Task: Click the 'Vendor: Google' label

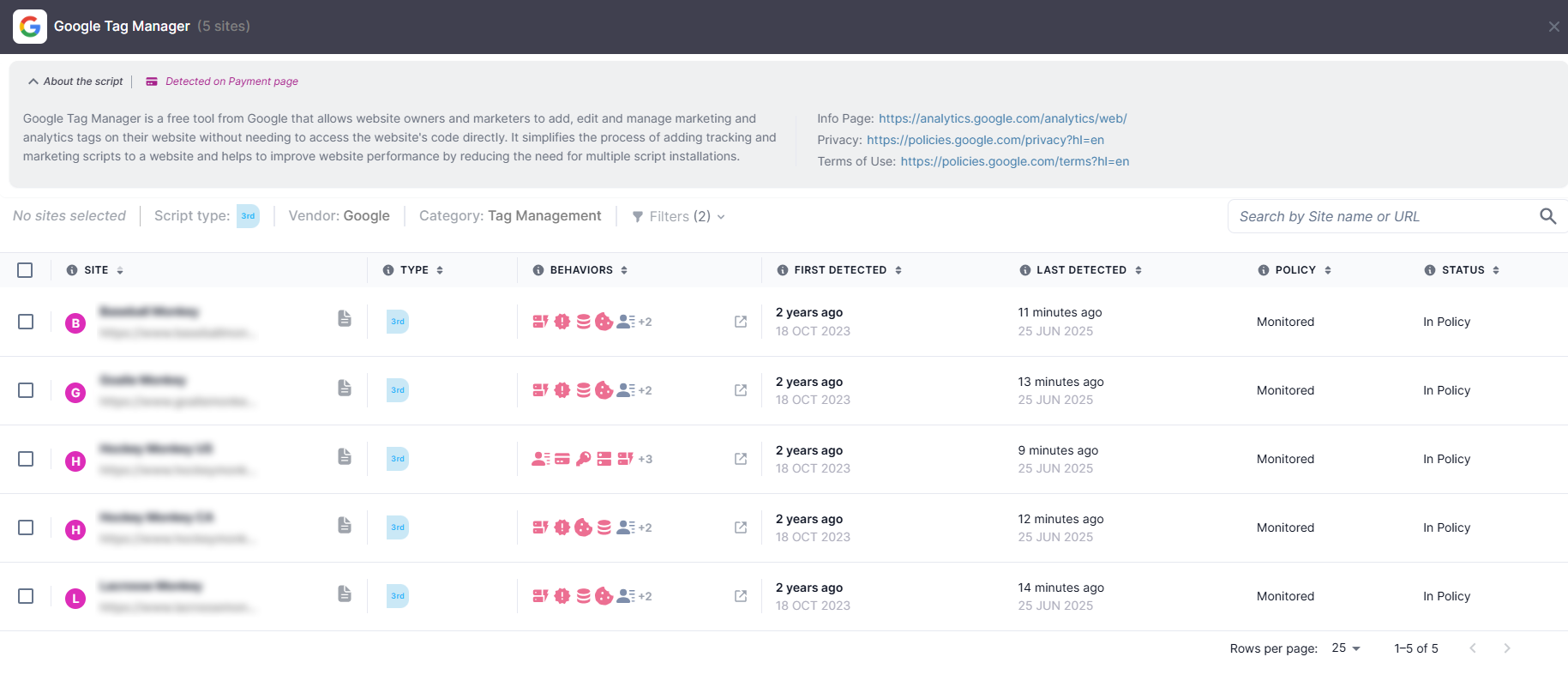Action: (339, 216)
